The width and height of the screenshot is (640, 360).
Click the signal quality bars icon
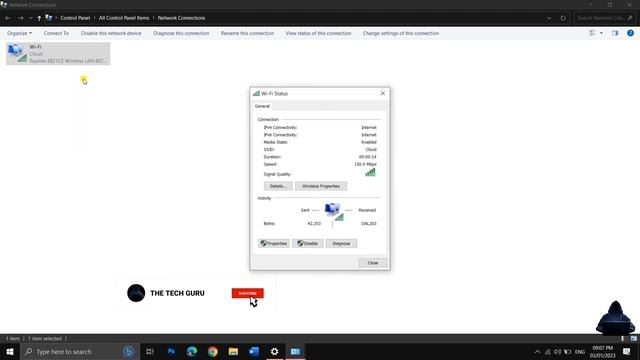(370, 172)
